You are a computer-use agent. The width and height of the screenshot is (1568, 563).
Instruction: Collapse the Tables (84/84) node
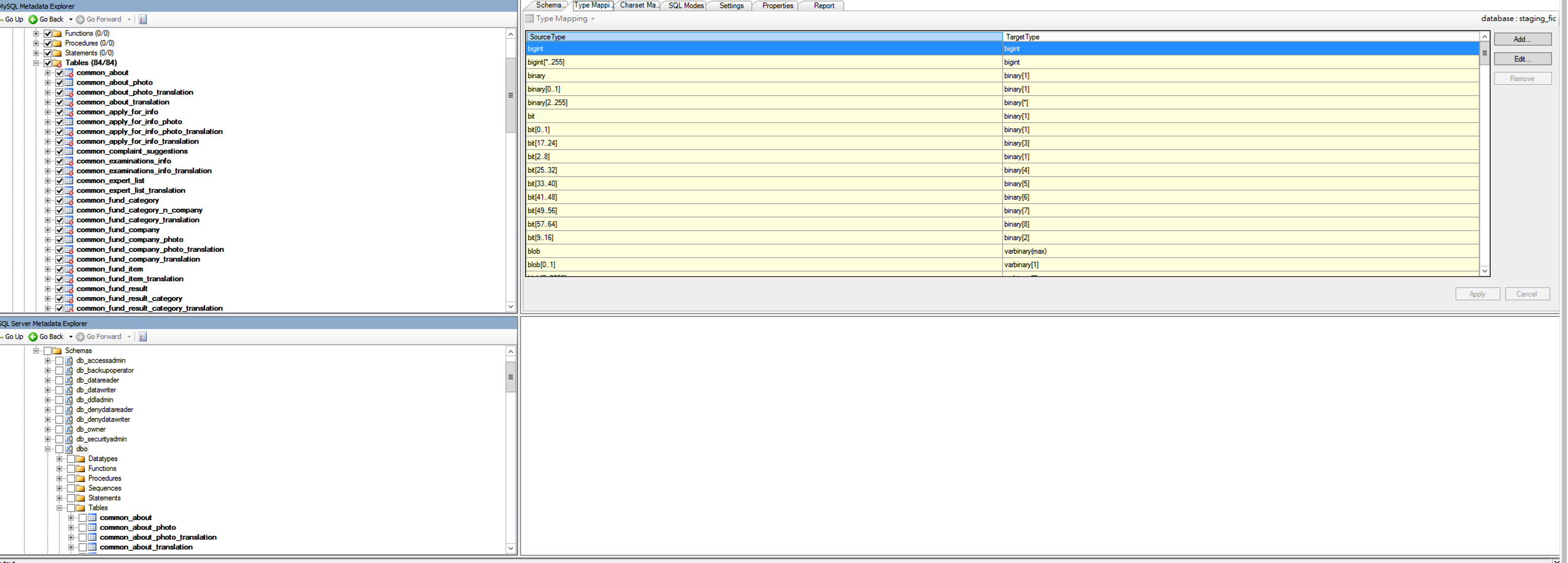(x=36, y=63)
